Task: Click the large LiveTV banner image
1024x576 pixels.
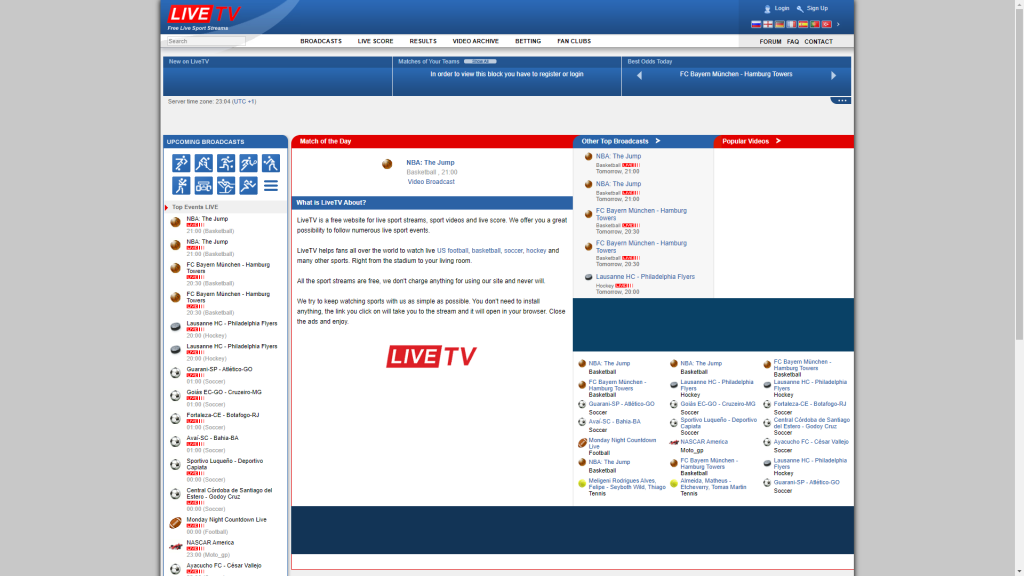Action: pos(431,357)
